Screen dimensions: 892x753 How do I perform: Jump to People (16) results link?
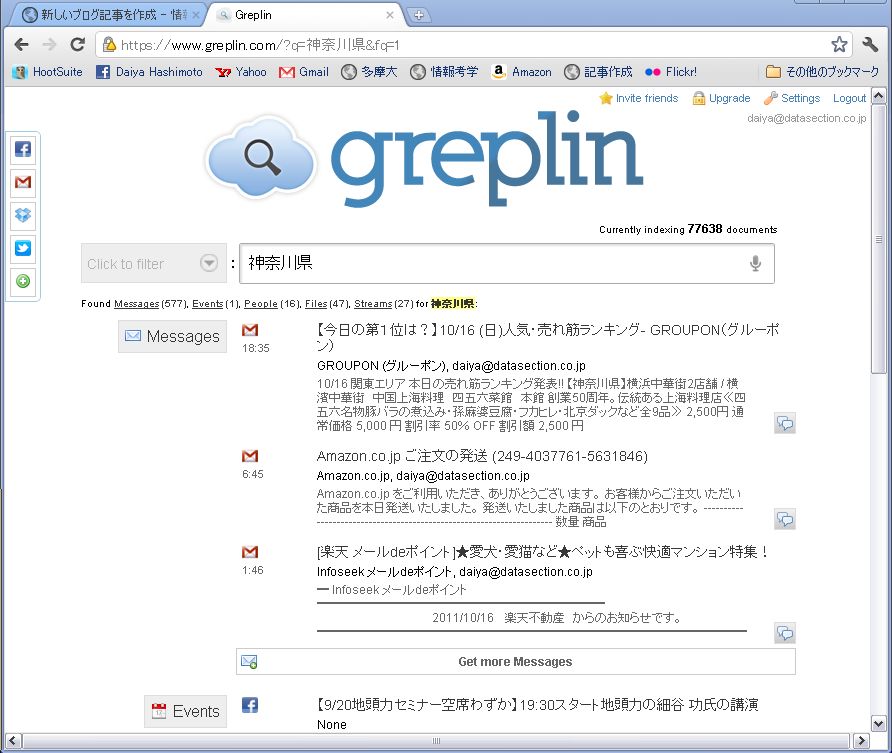[x=261, y=304]
